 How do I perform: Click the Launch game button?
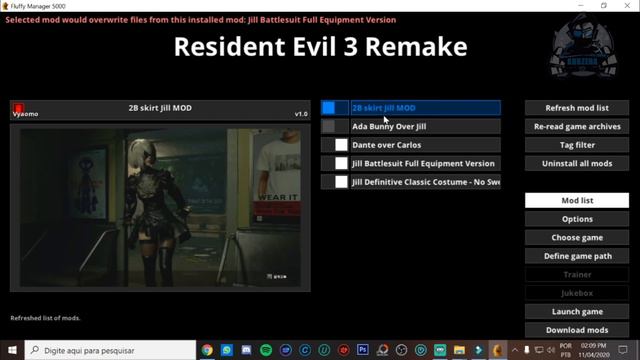pyautogui.click(x=577, y=311)
